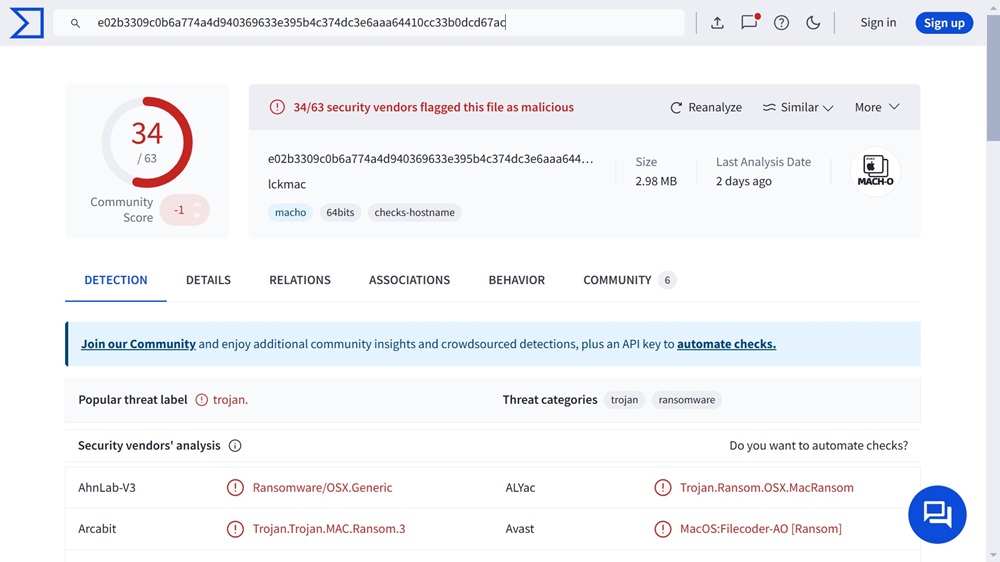Image resolution: width=1000 pixels, height=562 pixels.
Task: Click the lckmac file name
Action: click(287, 184)
